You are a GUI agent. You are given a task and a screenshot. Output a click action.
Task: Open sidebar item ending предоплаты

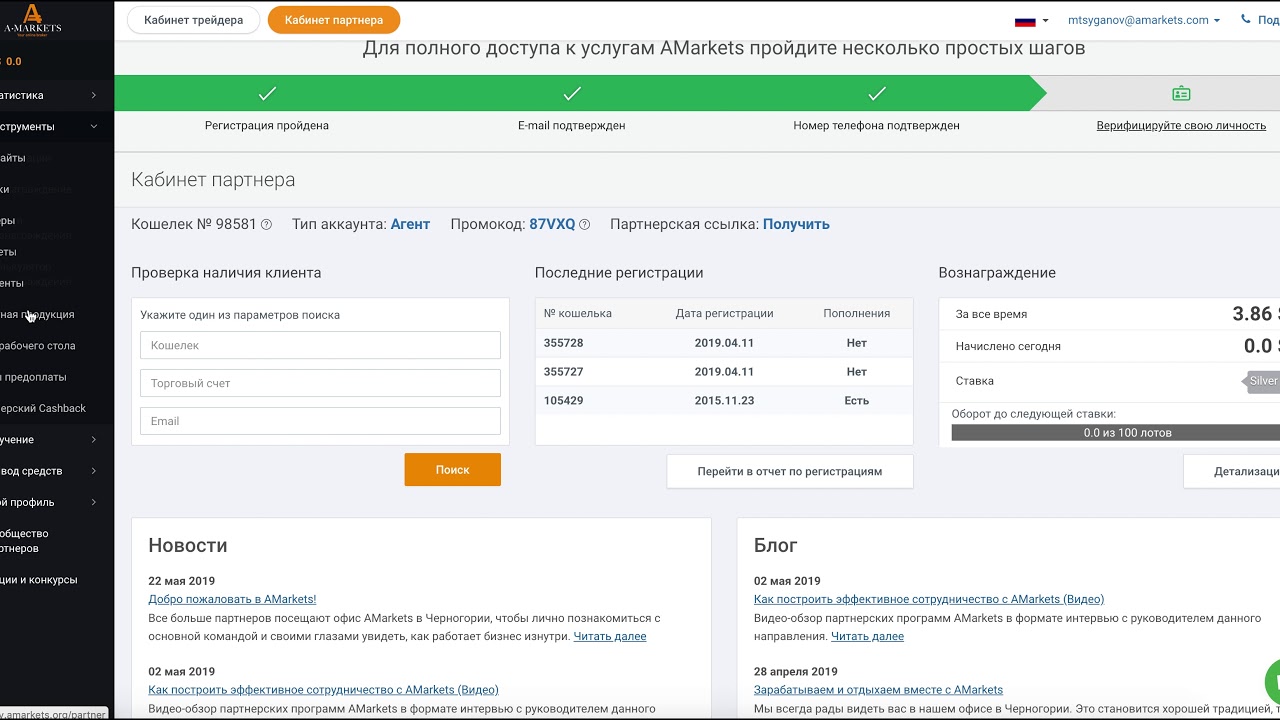[x=34, y=377]
